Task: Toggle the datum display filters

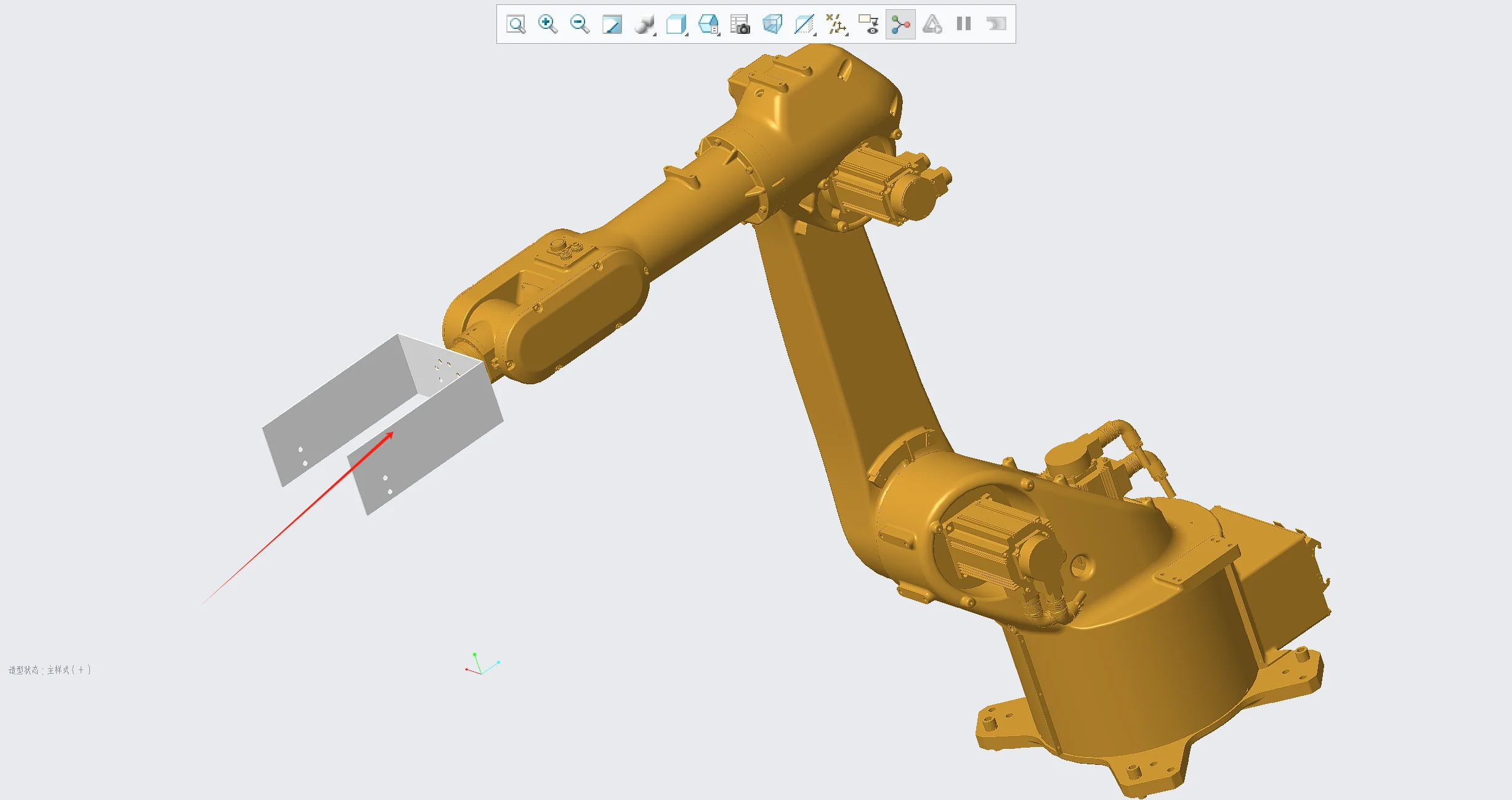Action: [836, 23]
